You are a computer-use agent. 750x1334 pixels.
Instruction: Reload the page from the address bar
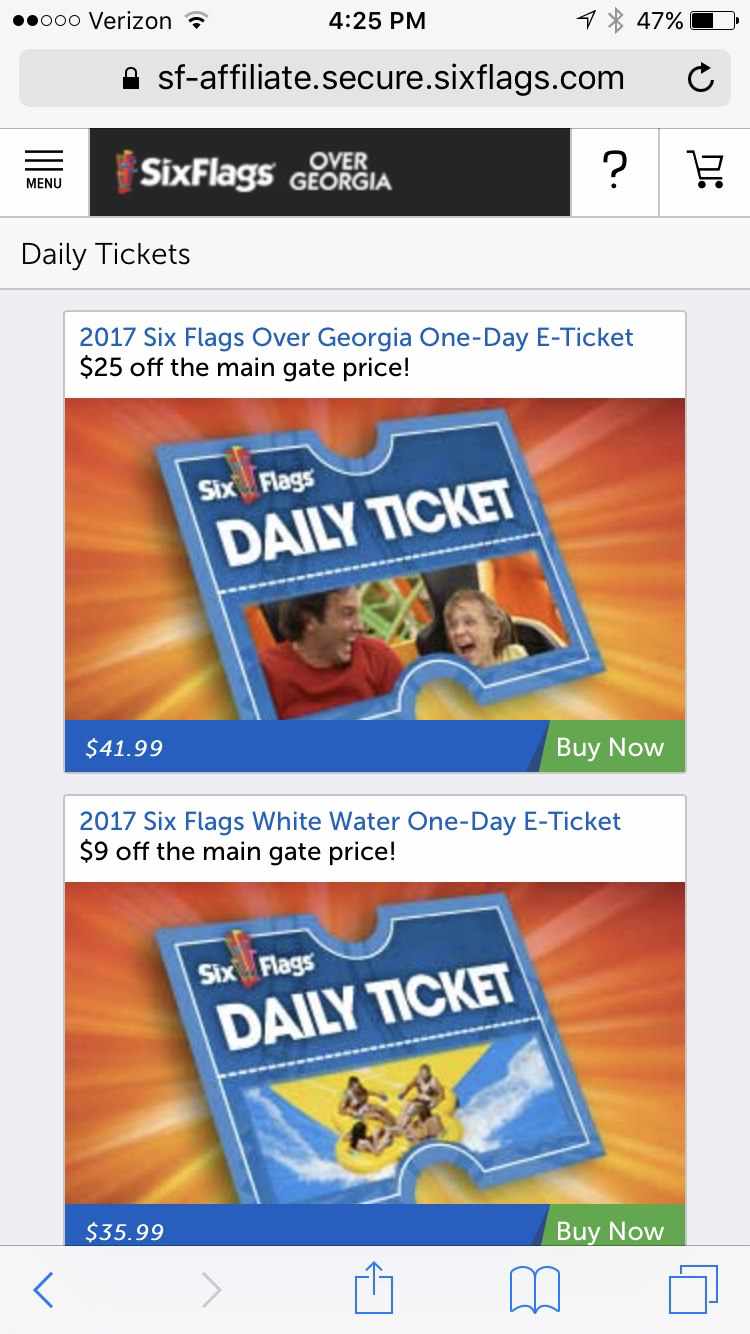[x=702, y=78]
